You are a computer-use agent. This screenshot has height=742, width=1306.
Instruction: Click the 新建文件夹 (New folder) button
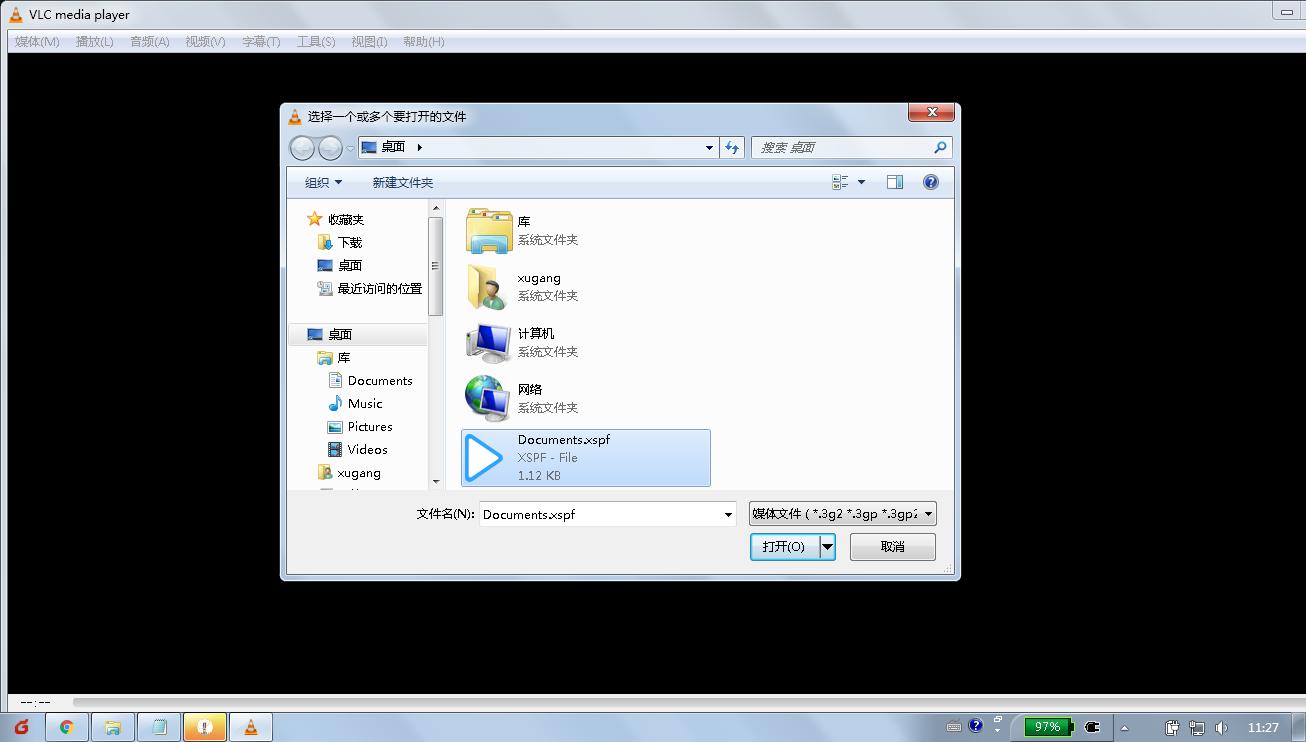(402, 182)
